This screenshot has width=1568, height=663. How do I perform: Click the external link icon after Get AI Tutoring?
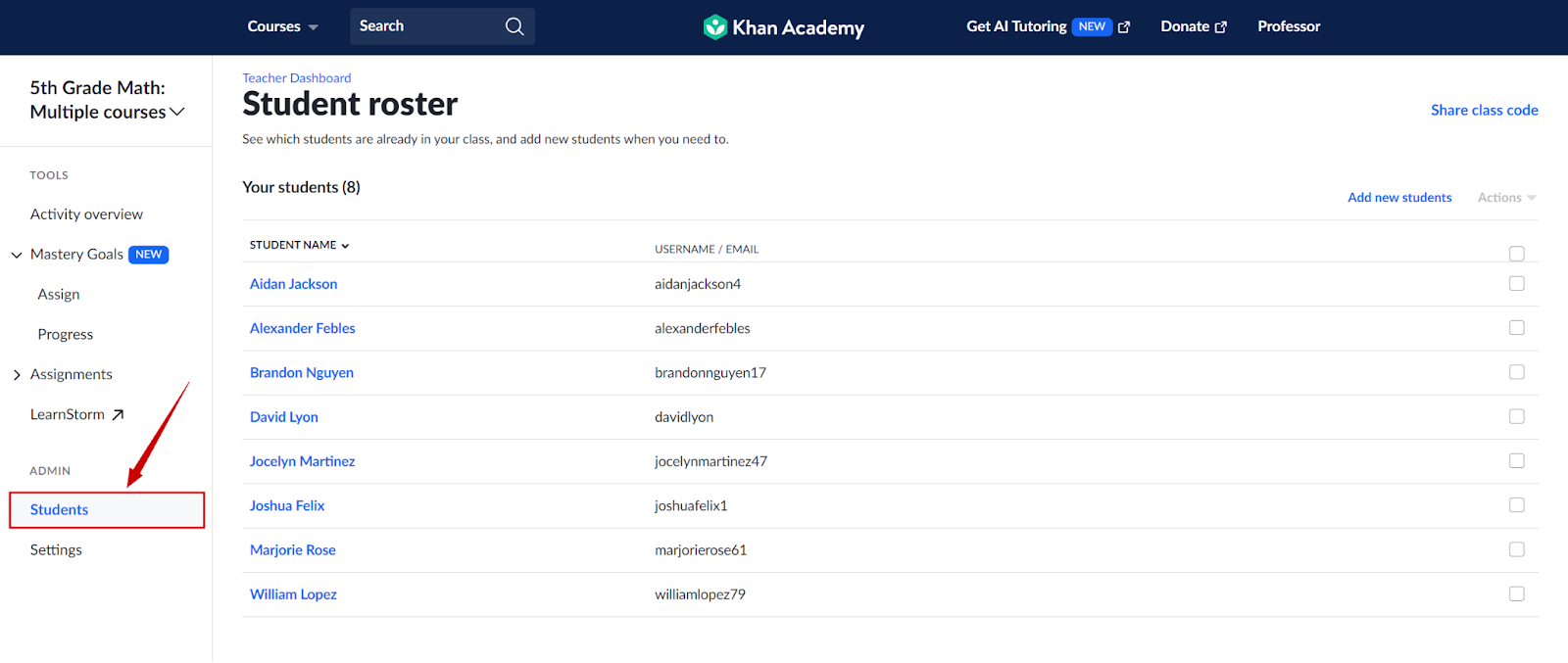tap(1125, 26)
